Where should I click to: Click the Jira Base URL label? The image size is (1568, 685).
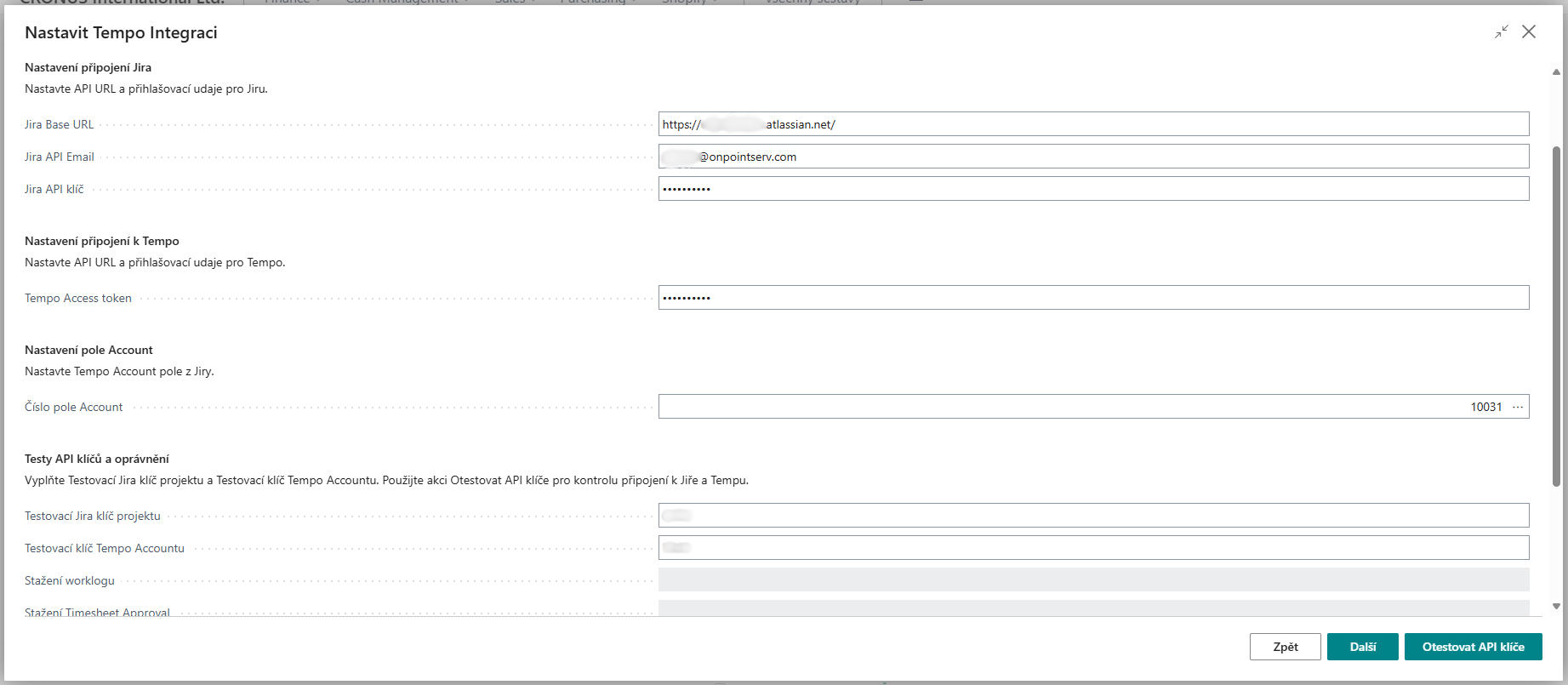tap(59, 124)
